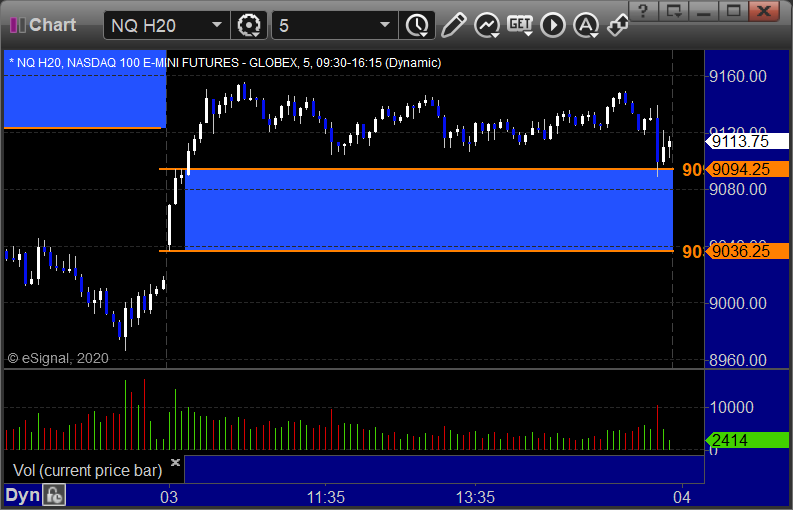The image size is (793, 510).
Task: Click the symbol link arrows icon
Action: (618, 25)
